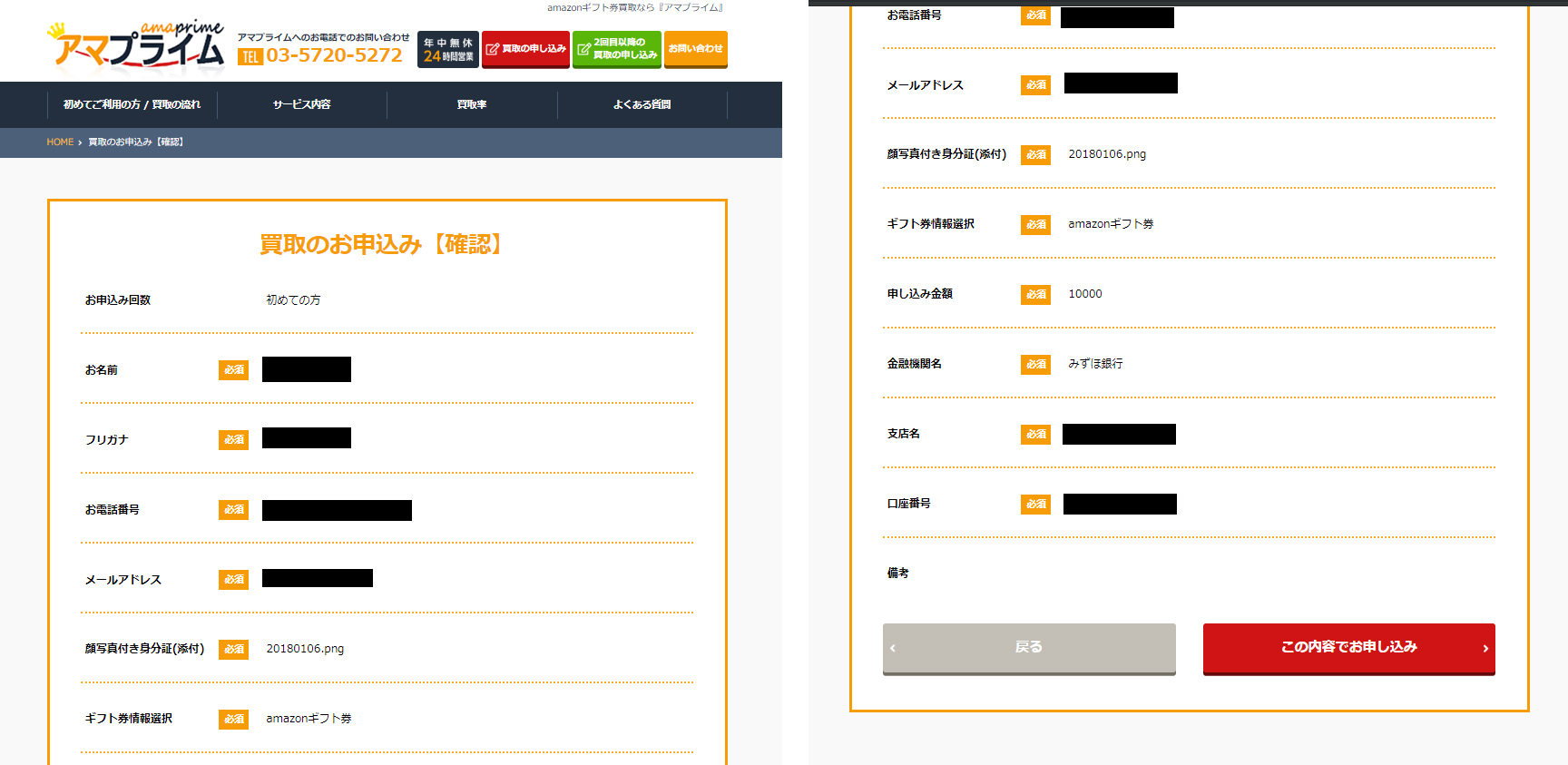Click breadcrumb 買取のお申込み【確認】
The width and height of the screenshot is (1568, 765).
[x=136, y=142]
